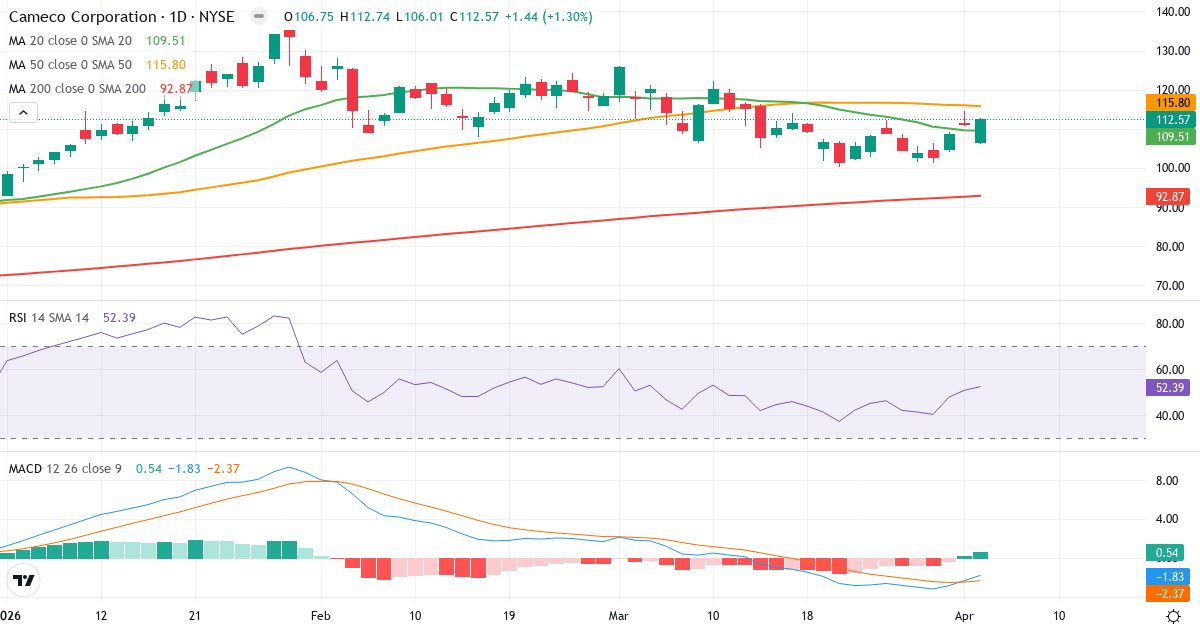The width and height of the screenshot is (1200, 630).
Task: Click the TradingView logo watermark
Action: click(x=22, y=577)
